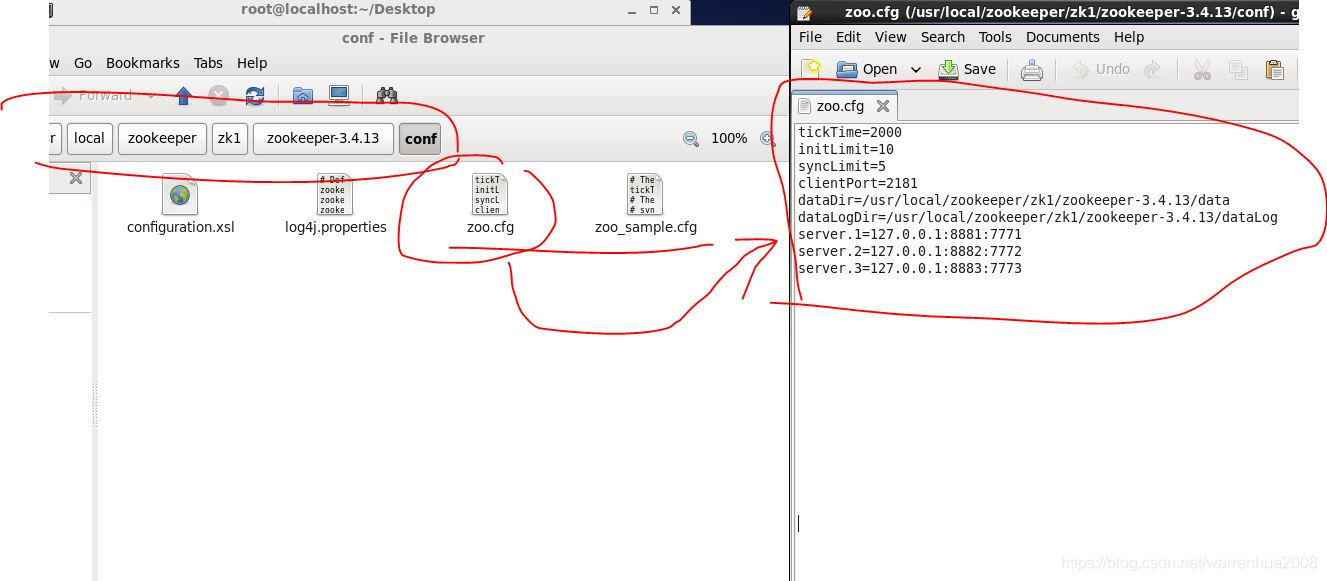Save the zoo.cfg file in gedit
The image size is (1327, 581).
coord(966,69)
